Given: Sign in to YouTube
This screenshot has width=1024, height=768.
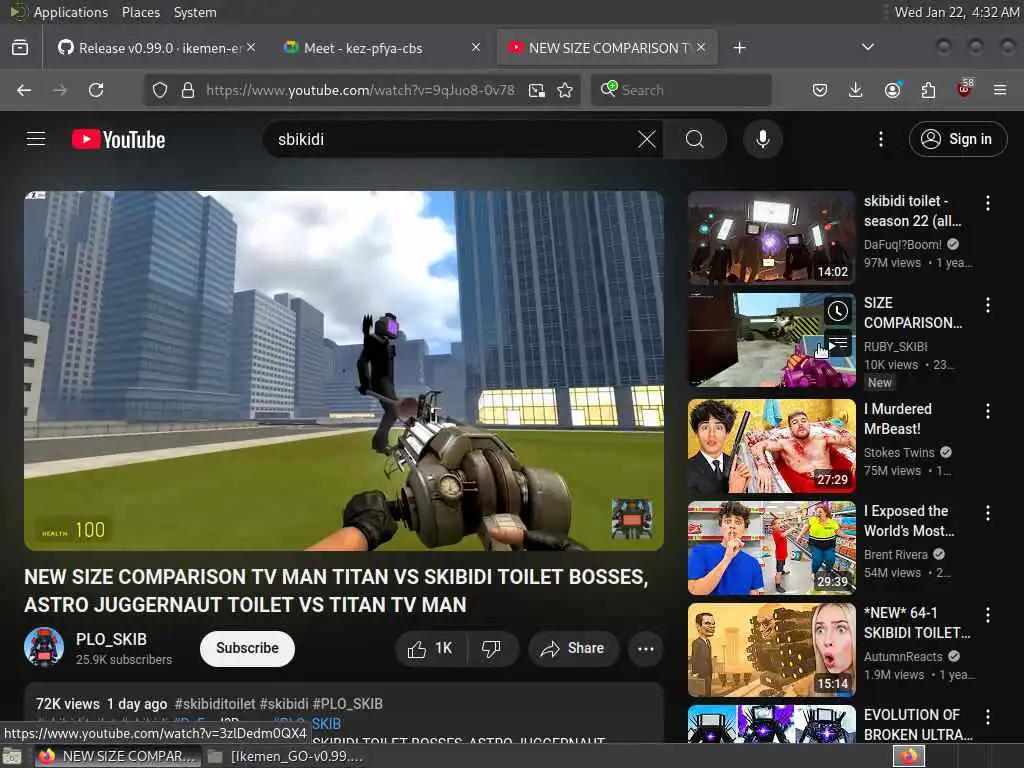Looking at the screenshot, I should click(x=957, y=139).
